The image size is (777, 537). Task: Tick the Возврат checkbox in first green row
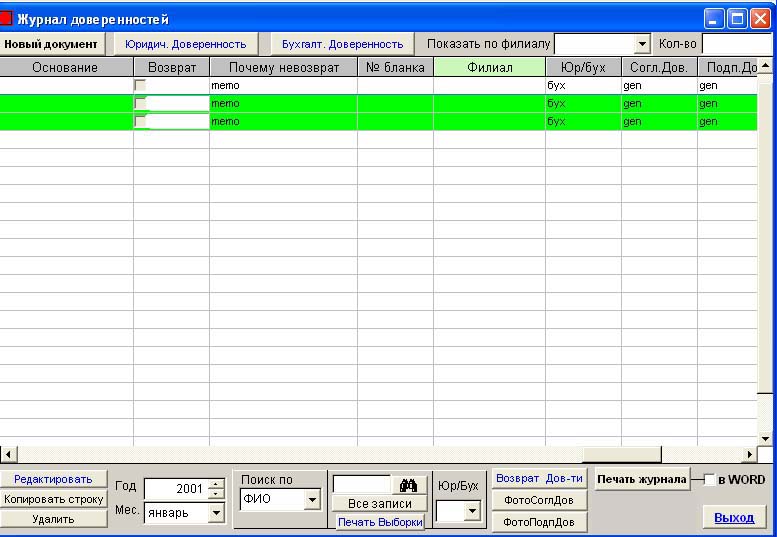coord(140,103)
